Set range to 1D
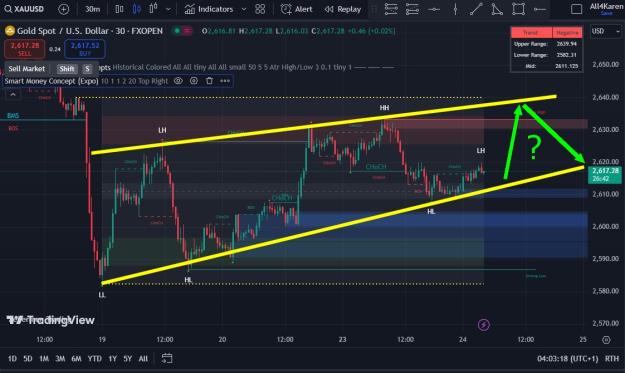Viewport: 625px width, 373px height. click(12, 359)
